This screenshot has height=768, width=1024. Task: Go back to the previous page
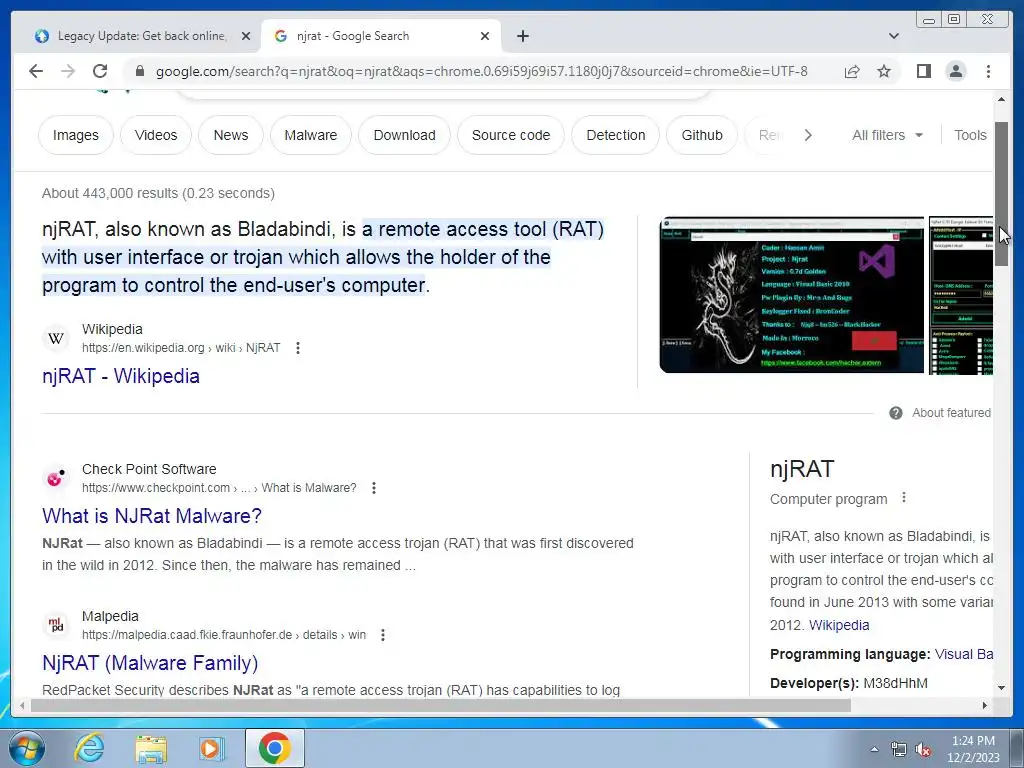click(36, 71)
